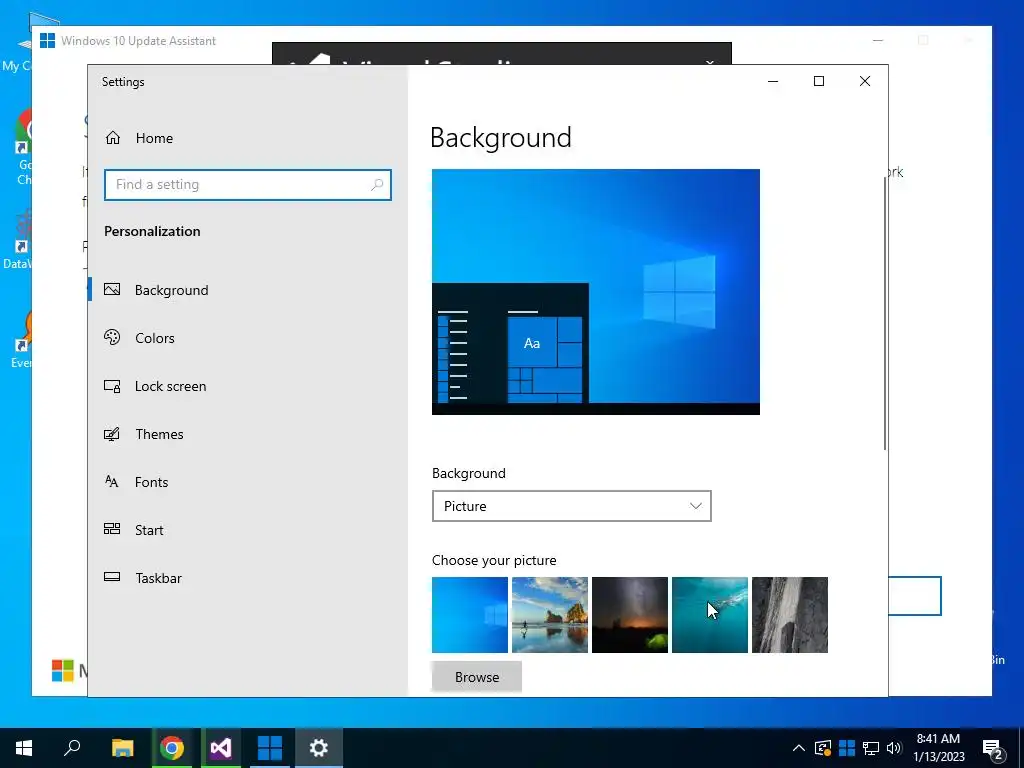Open taskbar Search magnifier
This screenshot has width=1024, height=768.
(72, 748)
